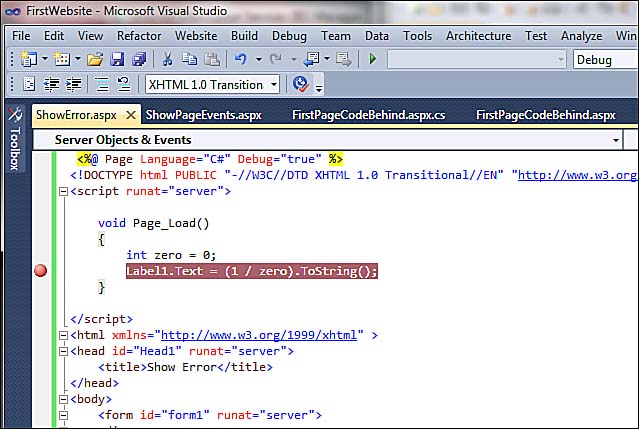Click the Decrease Indent icon
Screen dimensions: 639x429
(x=51, y=84)
